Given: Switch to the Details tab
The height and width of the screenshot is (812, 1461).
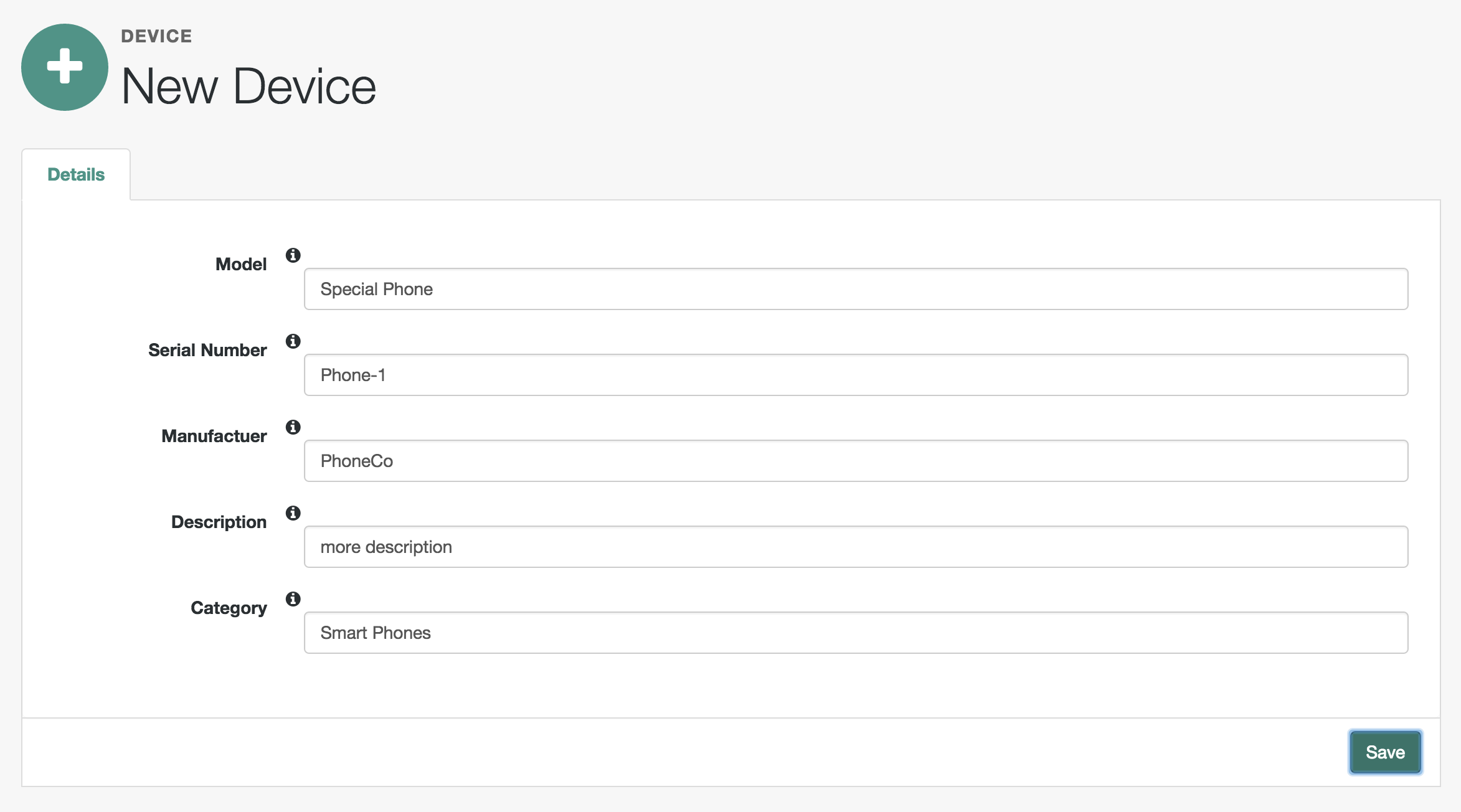Looking at the screenshot, I should pyautogui.click(x=76, y=174).
